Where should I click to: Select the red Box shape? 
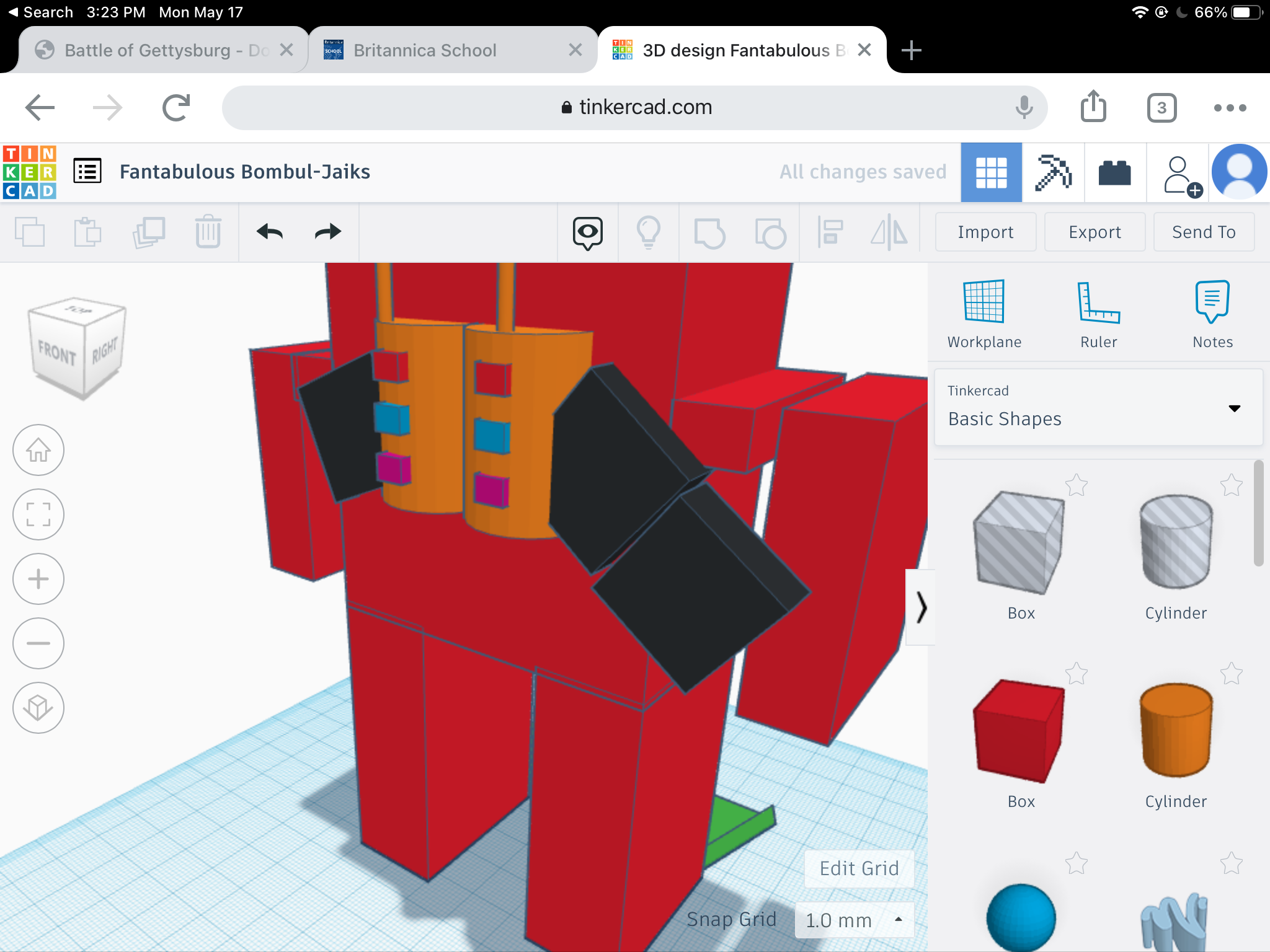pyautogui.click(x=1019, y=731)
